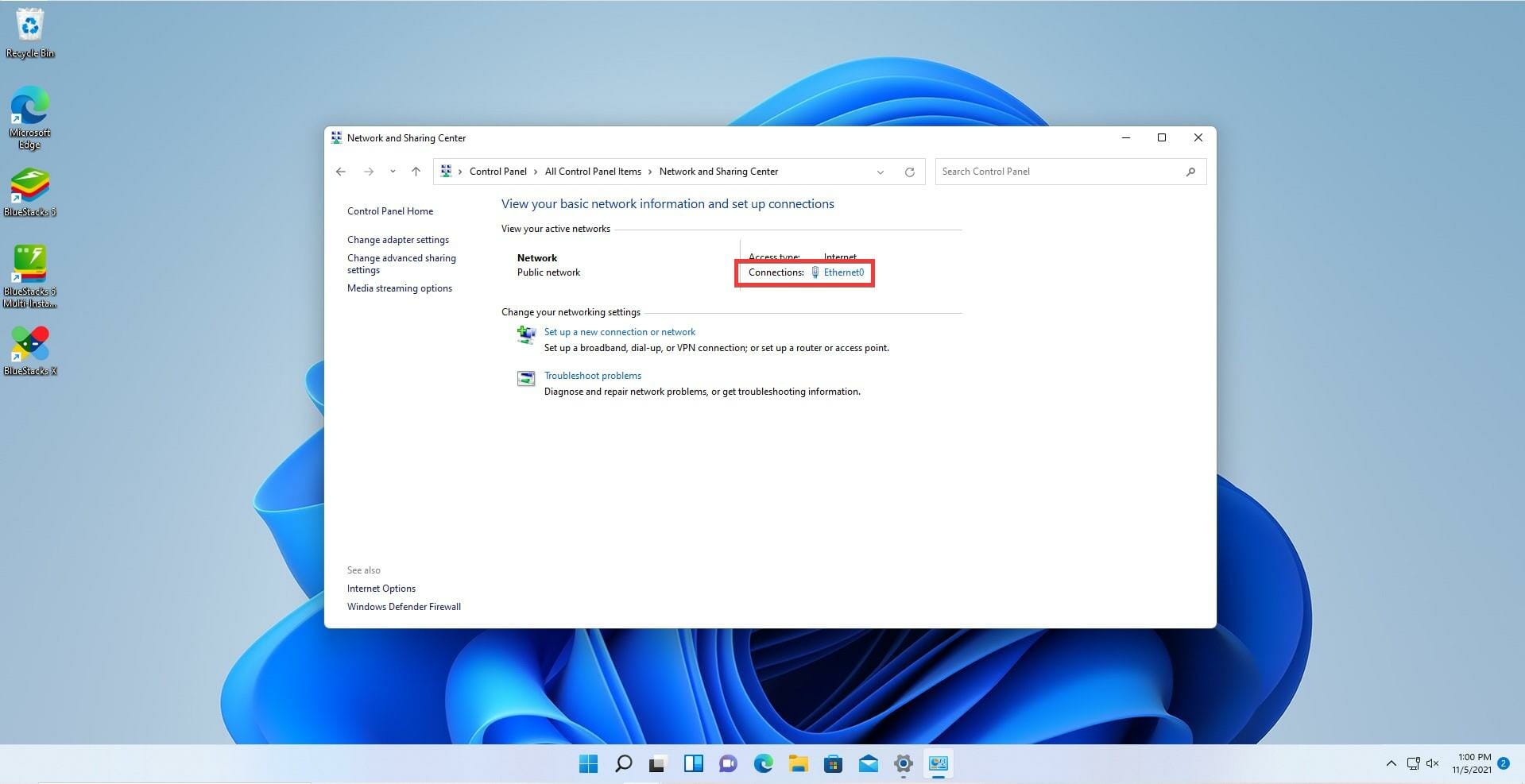This screenshot has height=784, width=1525.
Task: Click the Ethernet0 adapter plug icon
Action: 815,272
